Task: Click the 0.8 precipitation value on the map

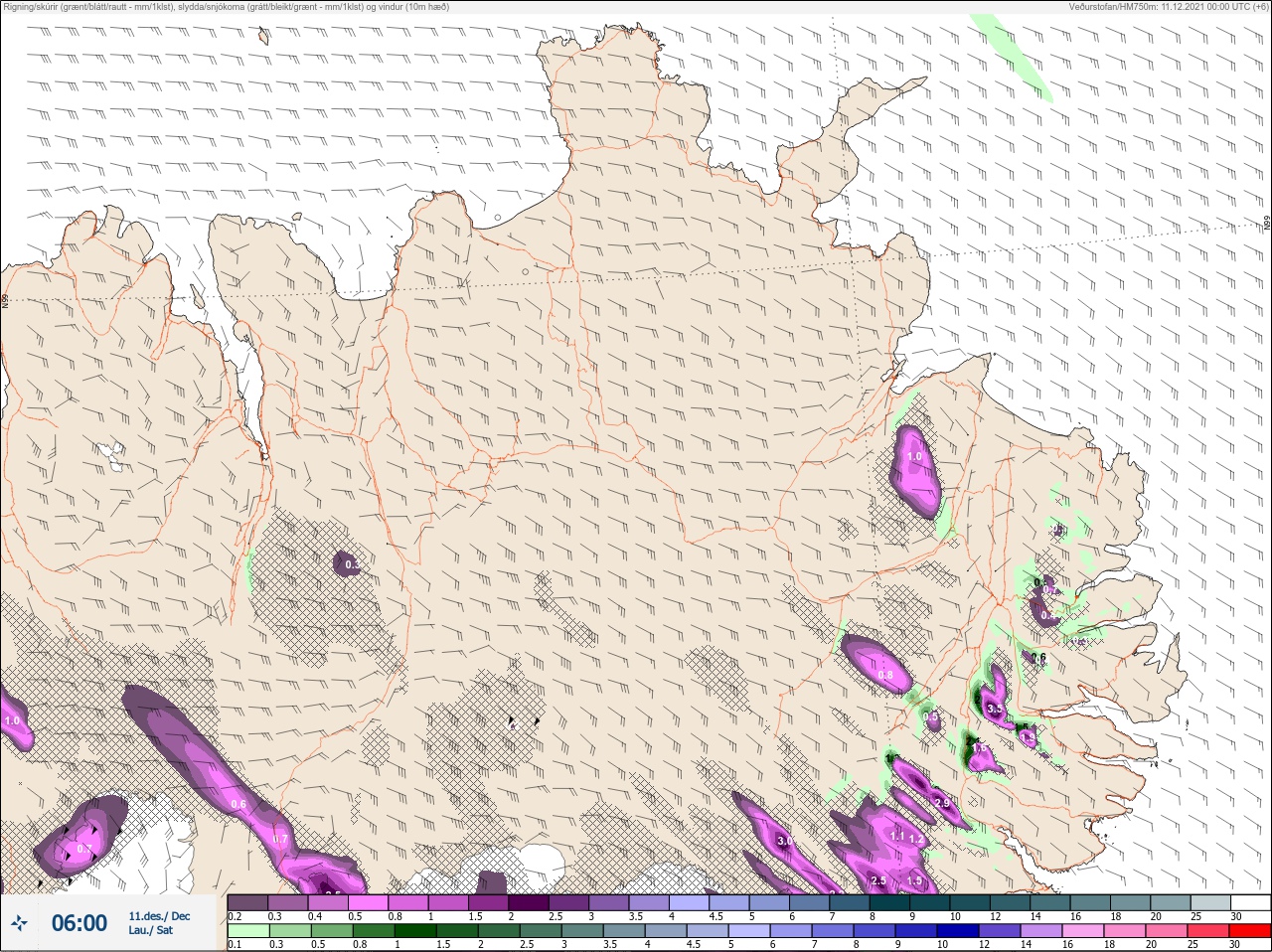Action: coord(885,675)
